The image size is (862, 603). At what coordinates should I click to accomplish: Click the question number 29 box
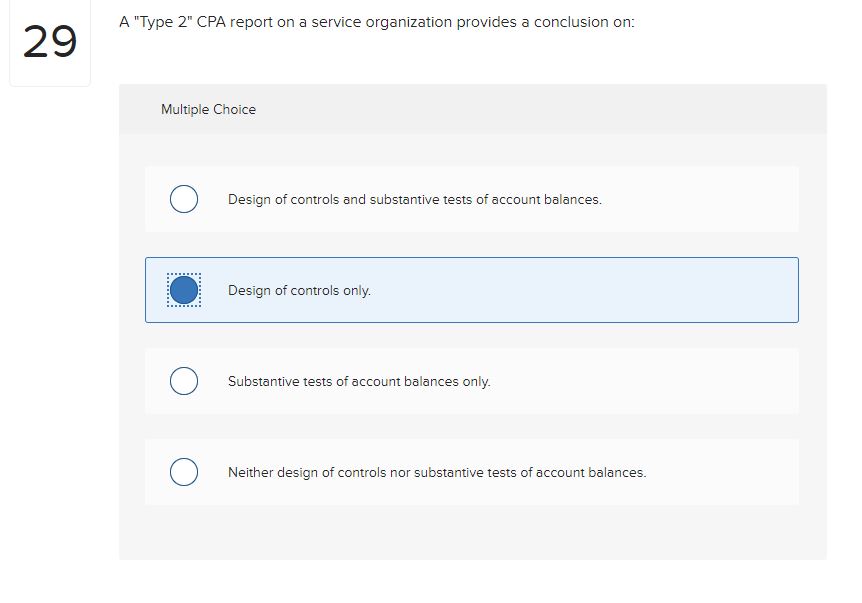50,43
